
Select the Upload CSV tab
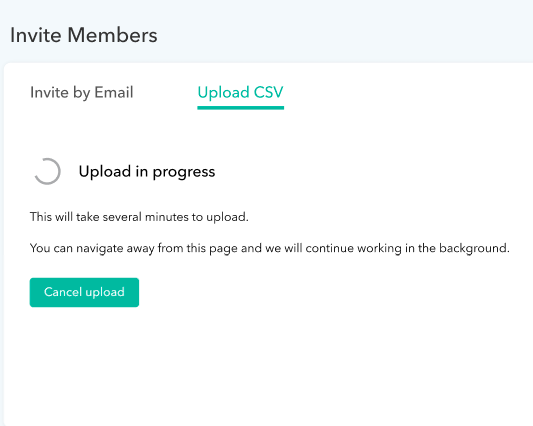tap(240, 93)
